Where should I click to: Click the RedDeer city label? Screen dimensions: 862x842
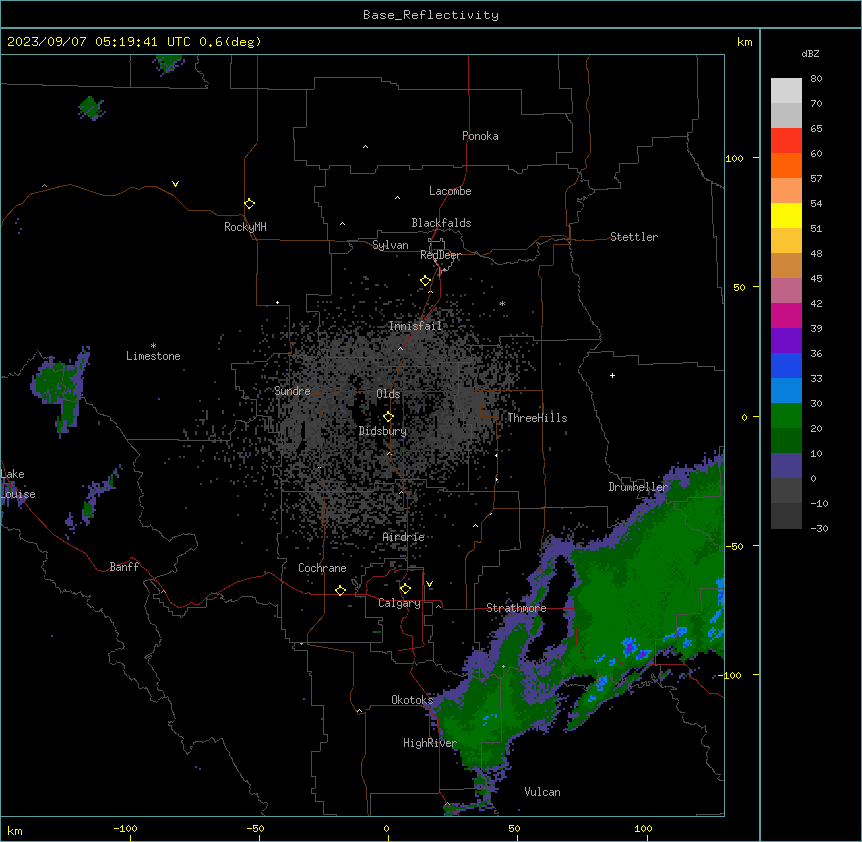[x=440, y=255]
